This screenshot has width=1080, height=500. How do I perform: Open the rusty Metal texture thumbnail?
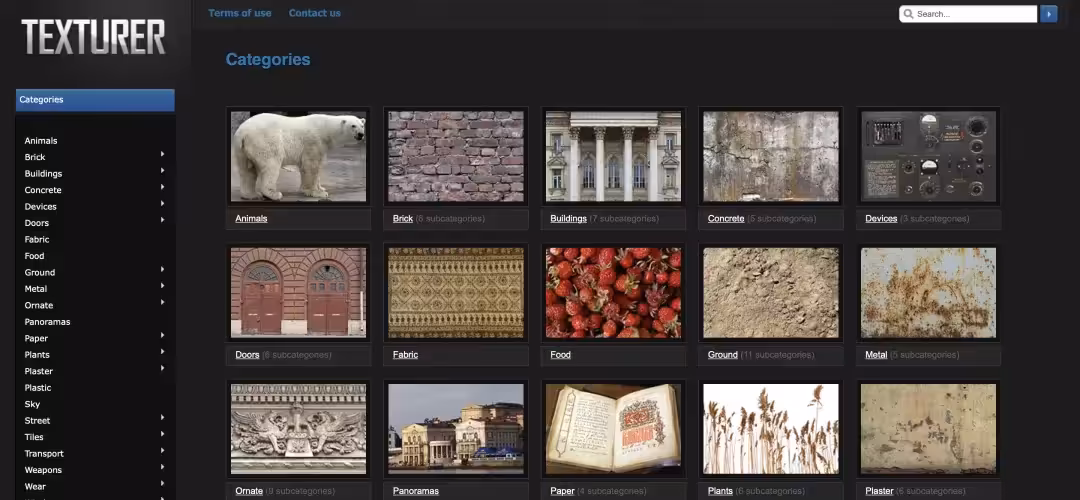[x=928, y=292]
